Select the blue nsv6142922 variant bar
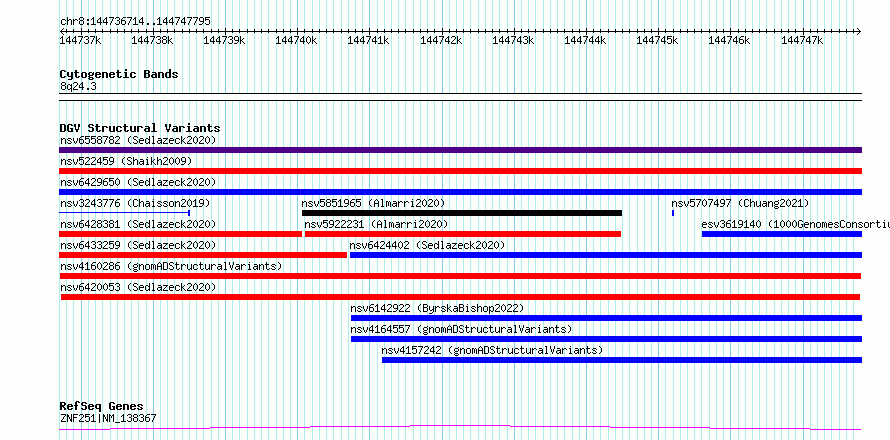Image resolution: width=890 pixels, height=440 pixels. [606, 318]
